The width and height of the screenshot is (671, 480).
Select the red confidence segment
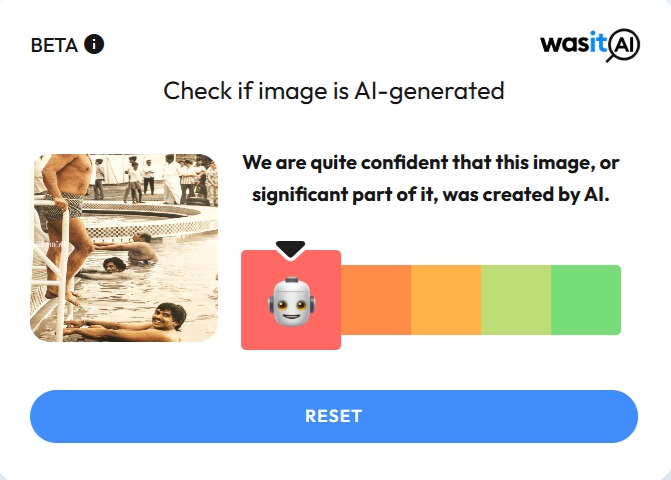(291, 300)
